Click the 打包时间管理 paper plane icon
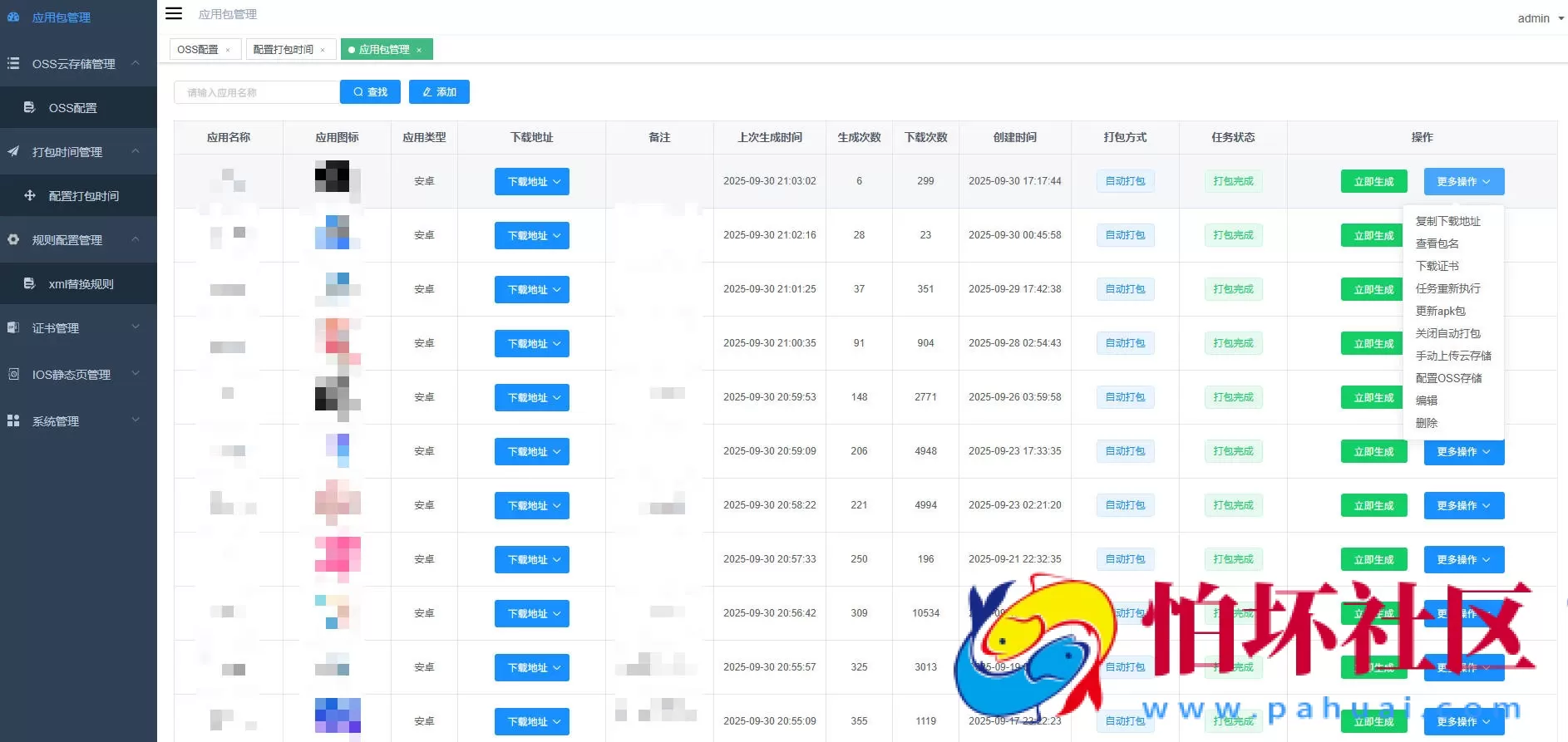This screenshot has height=742, width=1568. point(13,151)
